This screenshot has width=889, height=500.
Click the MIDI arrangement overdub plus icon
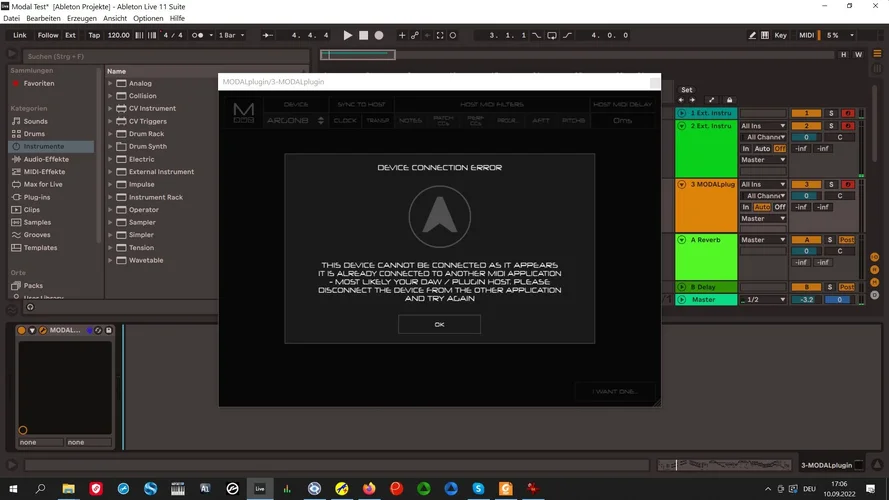coord(401,35)
